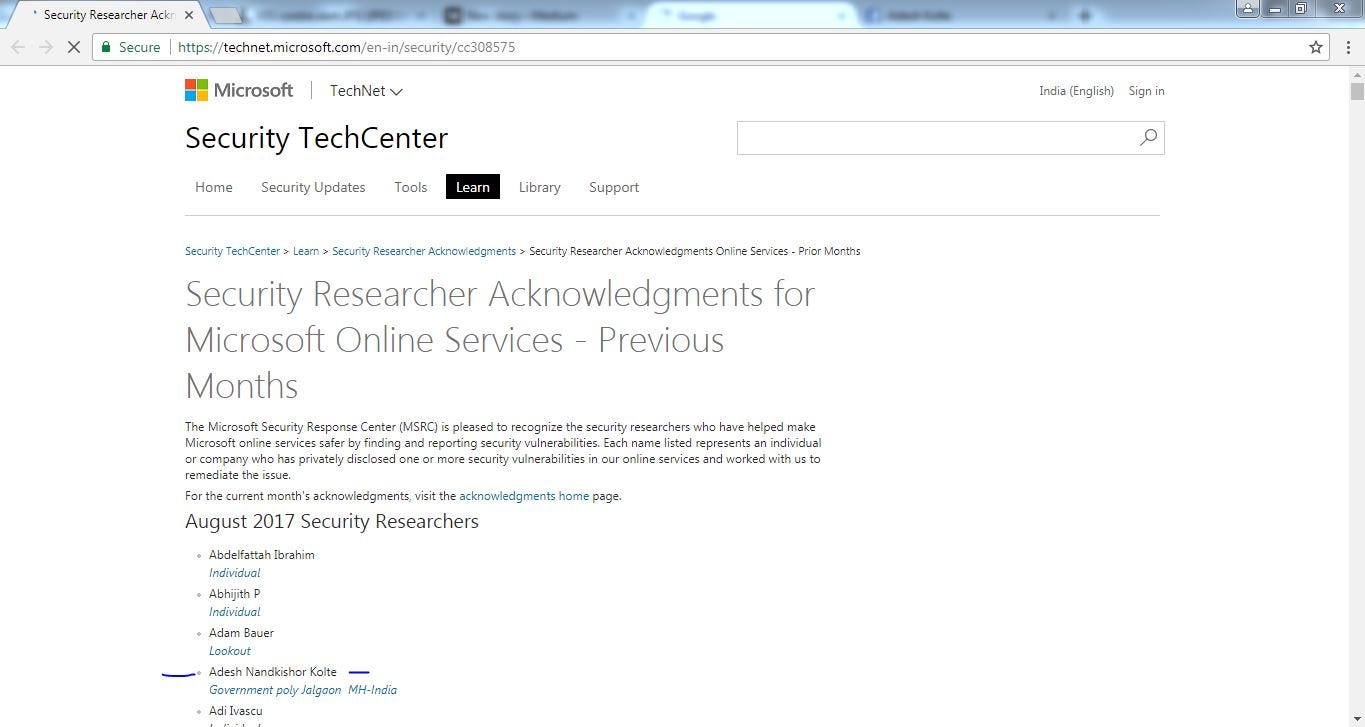Open the acknowledgments home link
Screen dimensions: 1365x727
click(x=524, y=496)
